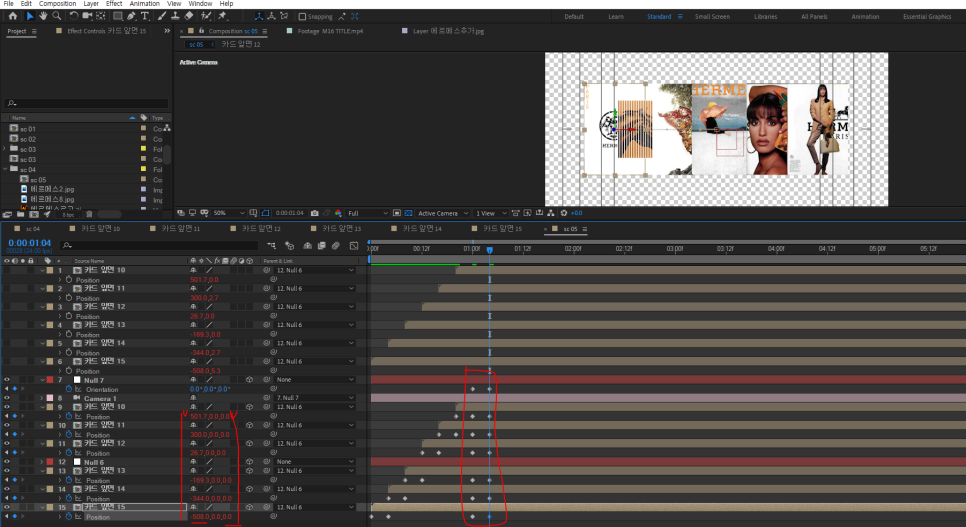Hide the Null 6 layer eye

pos(7,462)
